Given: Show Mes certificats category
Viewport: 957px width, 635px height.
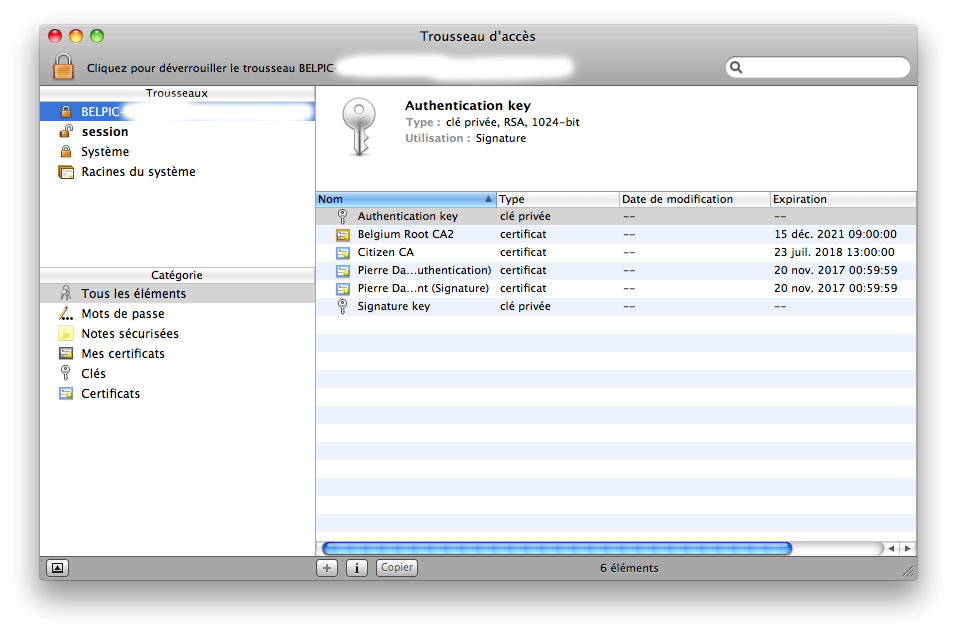Looking at the screenshot, I should tap(123, 354).
